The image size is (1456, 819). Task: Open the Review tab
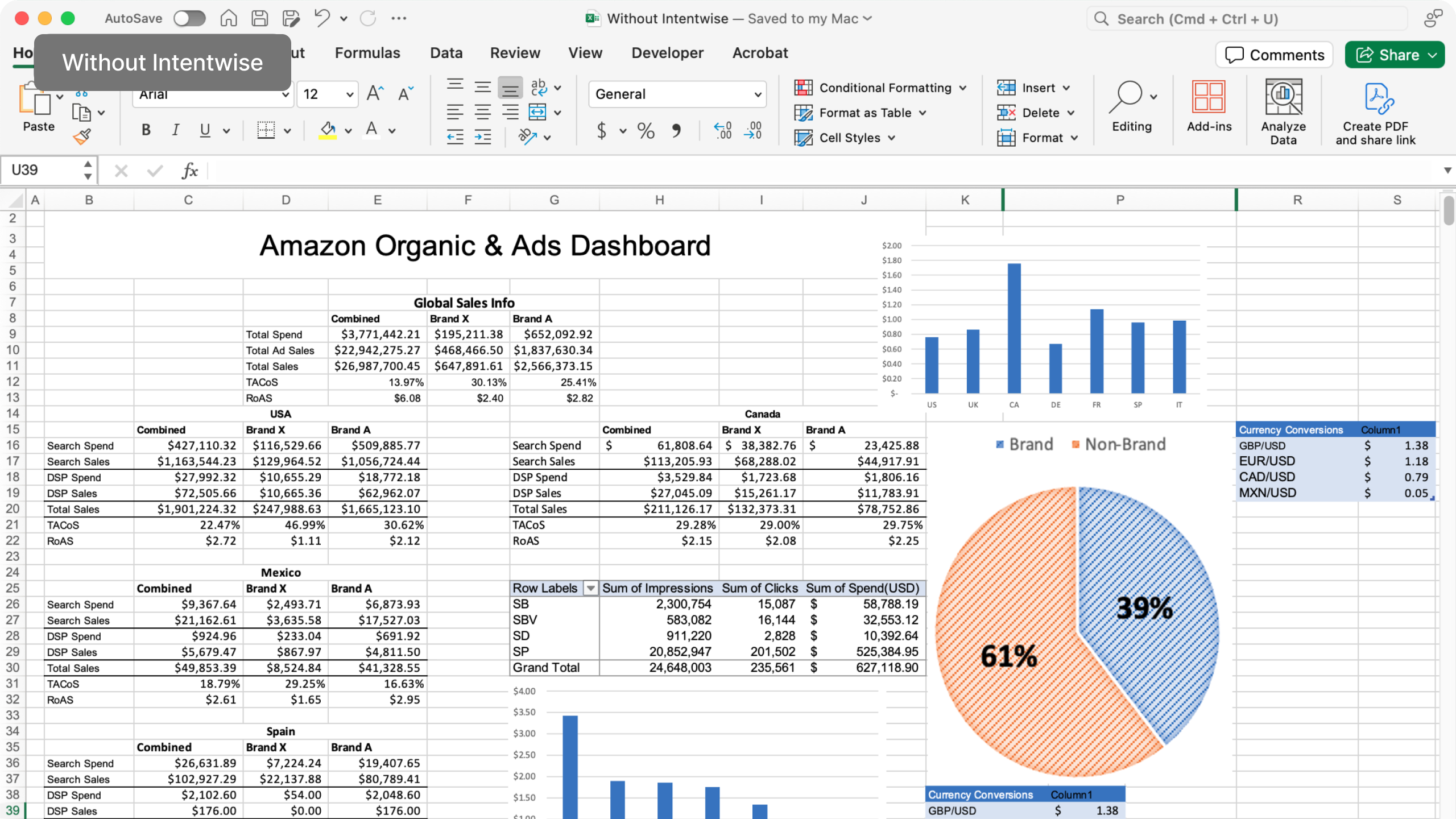pyautogui.click(x=515, y=53)
